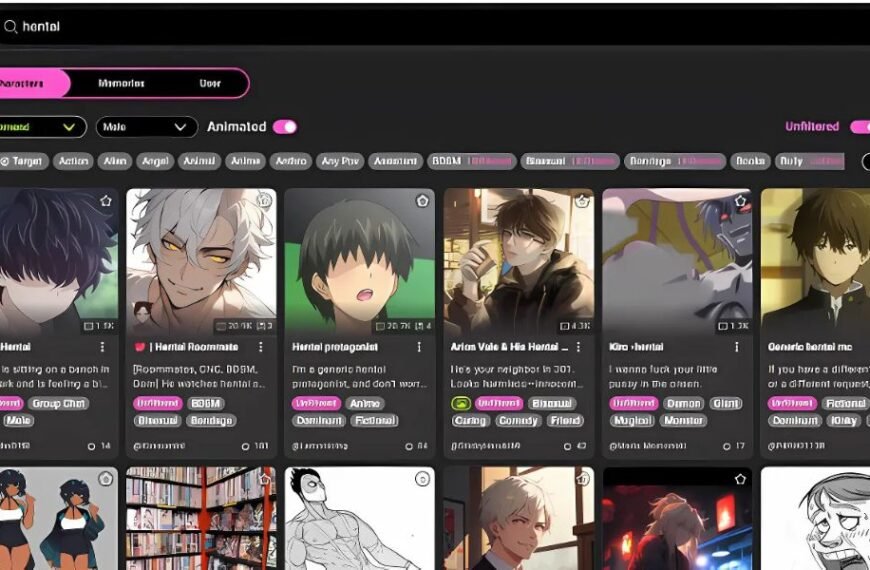Open the green-labelled sort dropdown
This screenshot has width=870, height=570.
[x=42, y=127]
